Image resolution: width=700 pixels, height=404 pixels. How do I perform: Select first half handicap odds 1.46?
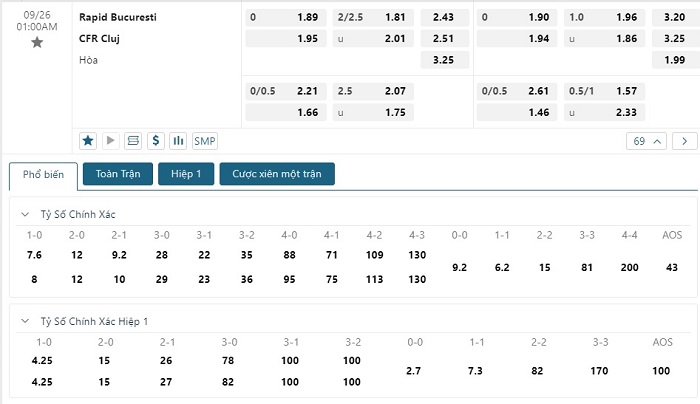[517, 112]
